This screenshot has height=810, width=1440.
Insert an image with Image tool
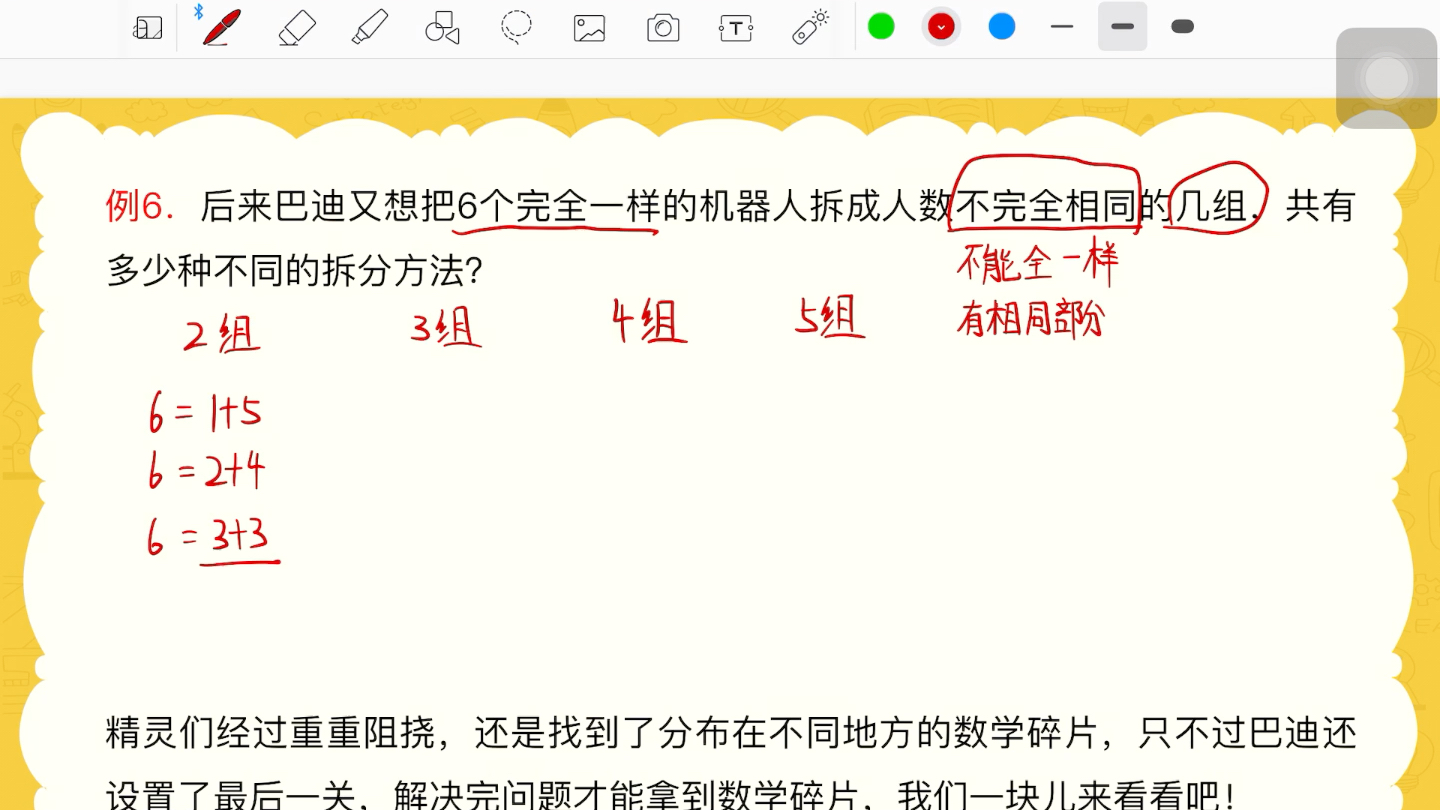pyautogui.click(x=589, y=28)
